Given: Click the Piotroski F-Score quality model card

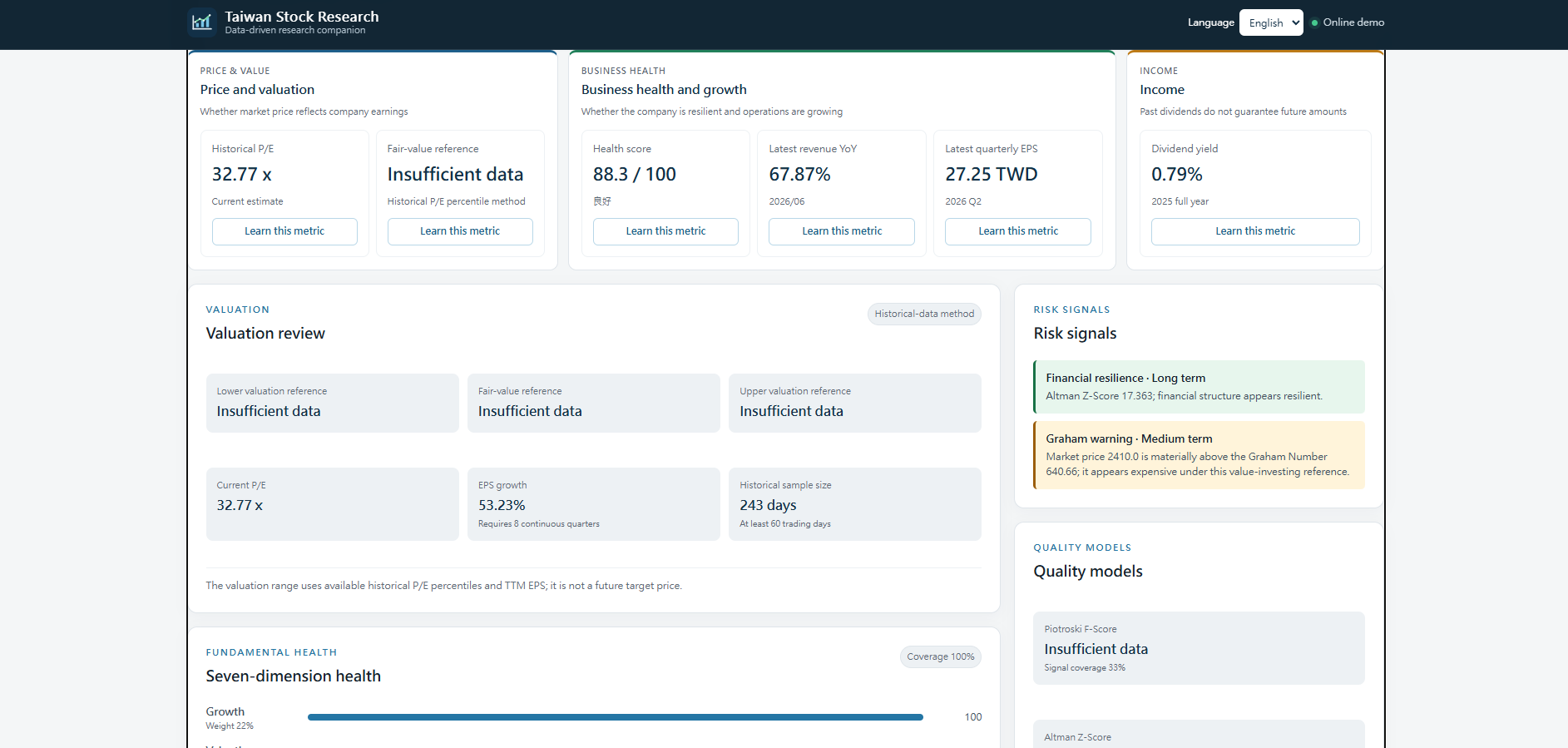Looking at the screenshot, I should coord(1199,648).
